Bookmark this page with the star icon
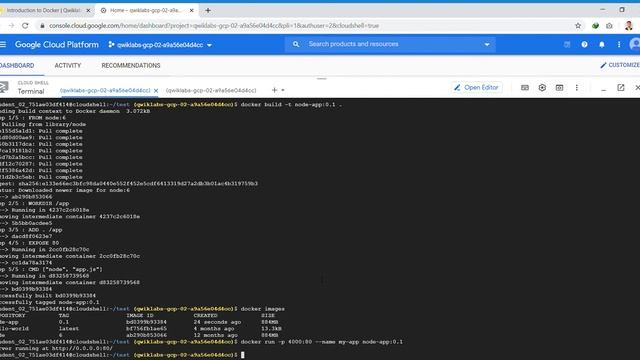 click(578, 26)
